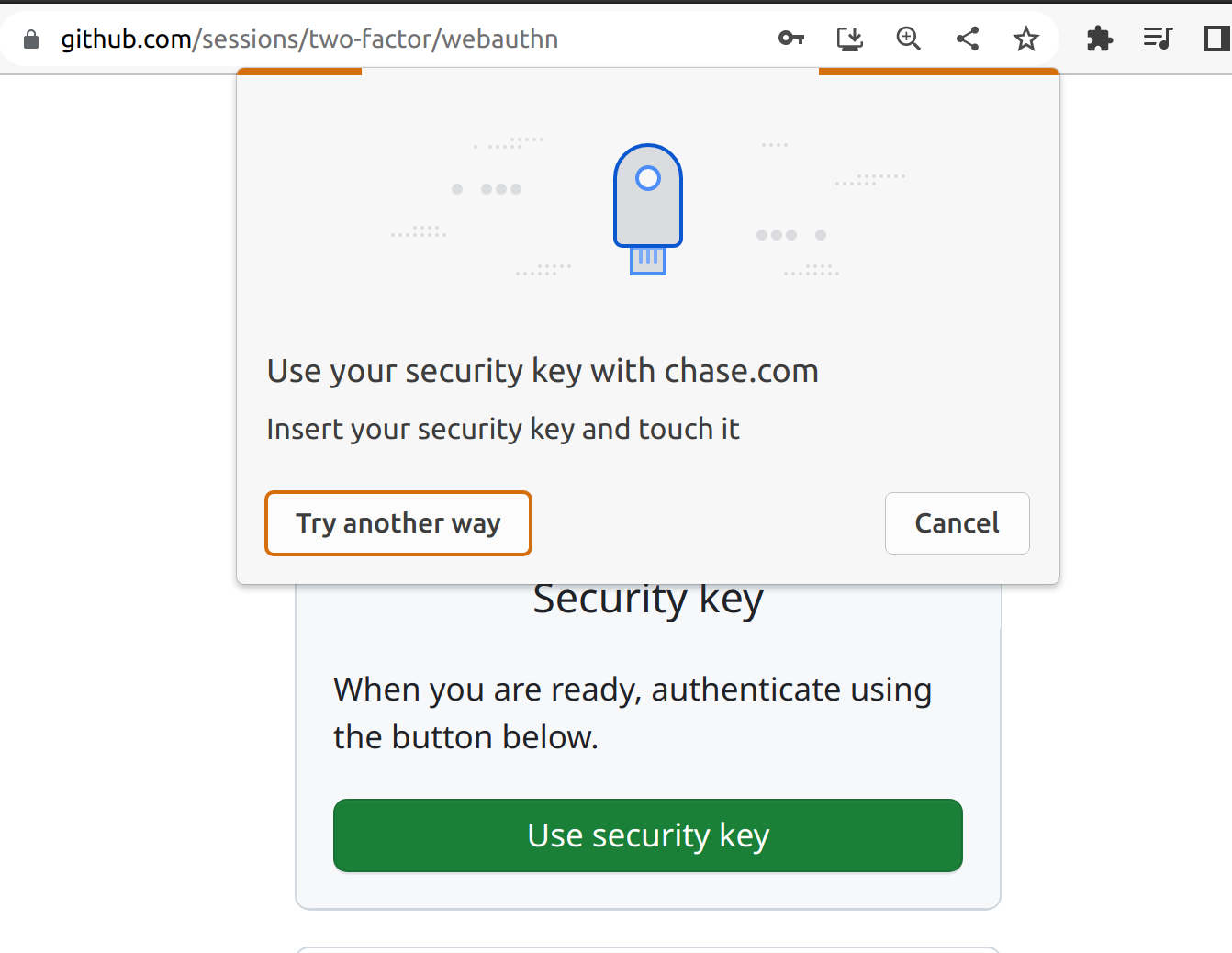This screenshot has width=1232, height=953.
Task: Toggle the browser side panel icon
Action: [x=1216, y=39]
